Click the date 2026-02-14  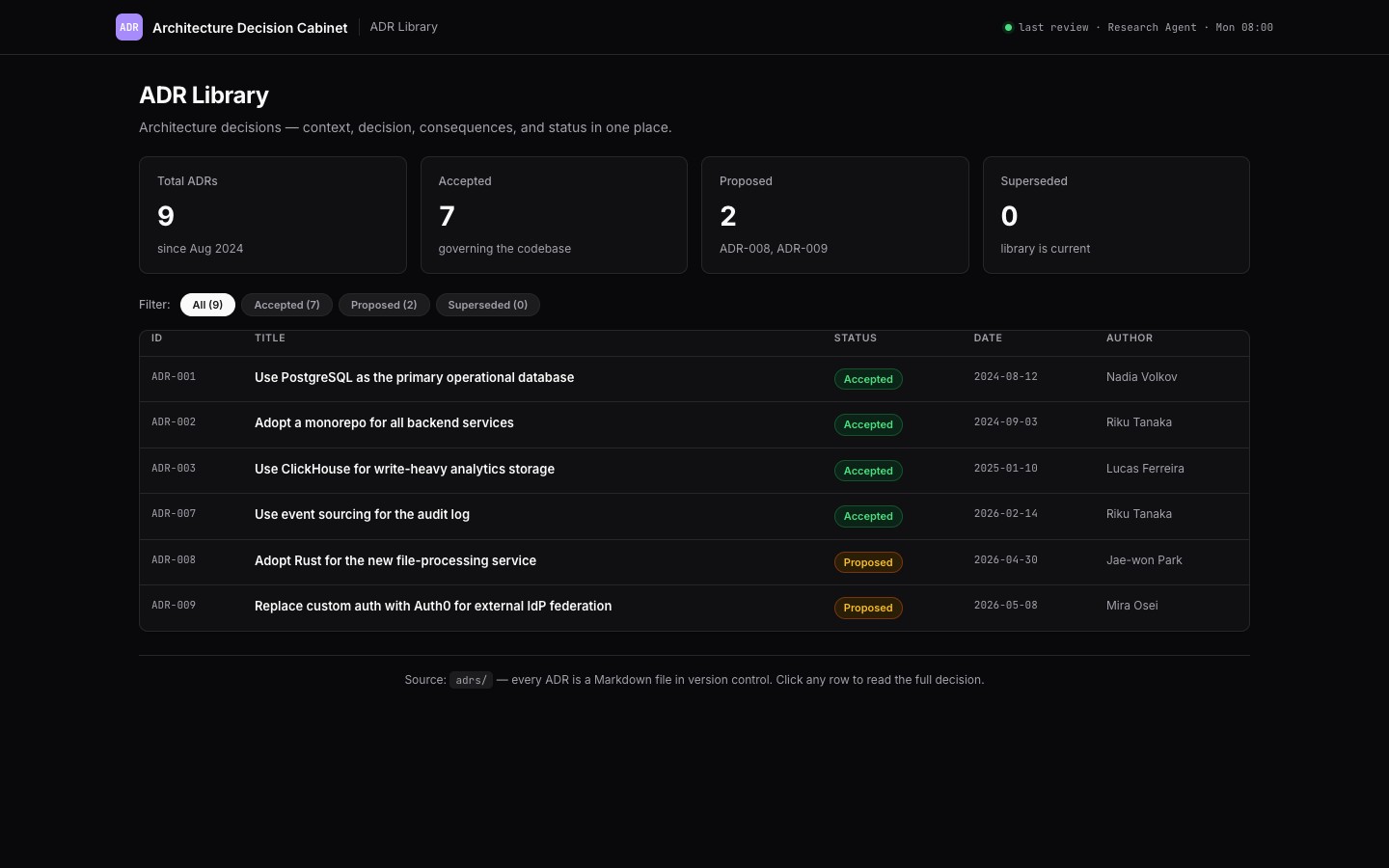[x=1006, y=514]
